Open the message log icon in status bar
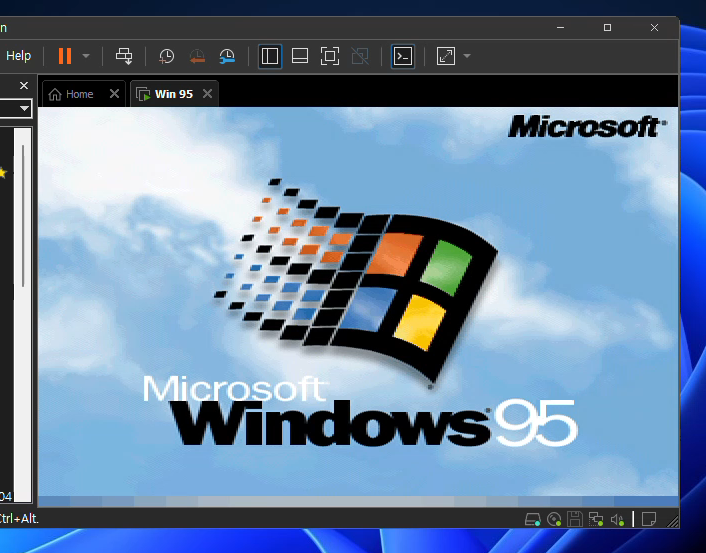The height and width of the screenshot is (553, 706). point(649,519)
